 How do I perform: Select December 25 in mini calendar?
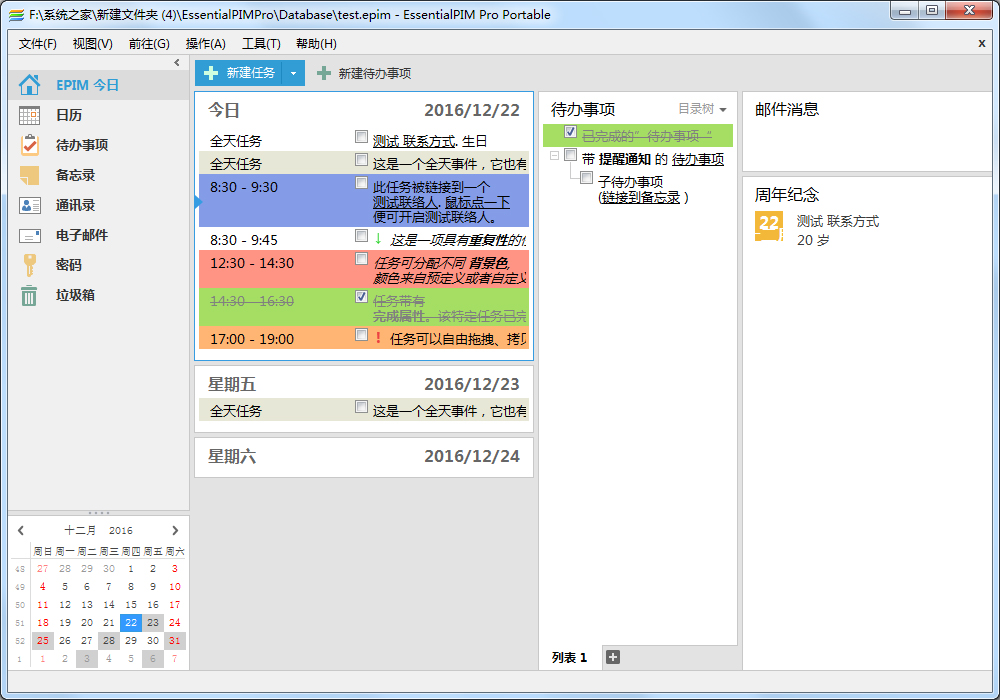click(x=43, y=640)
